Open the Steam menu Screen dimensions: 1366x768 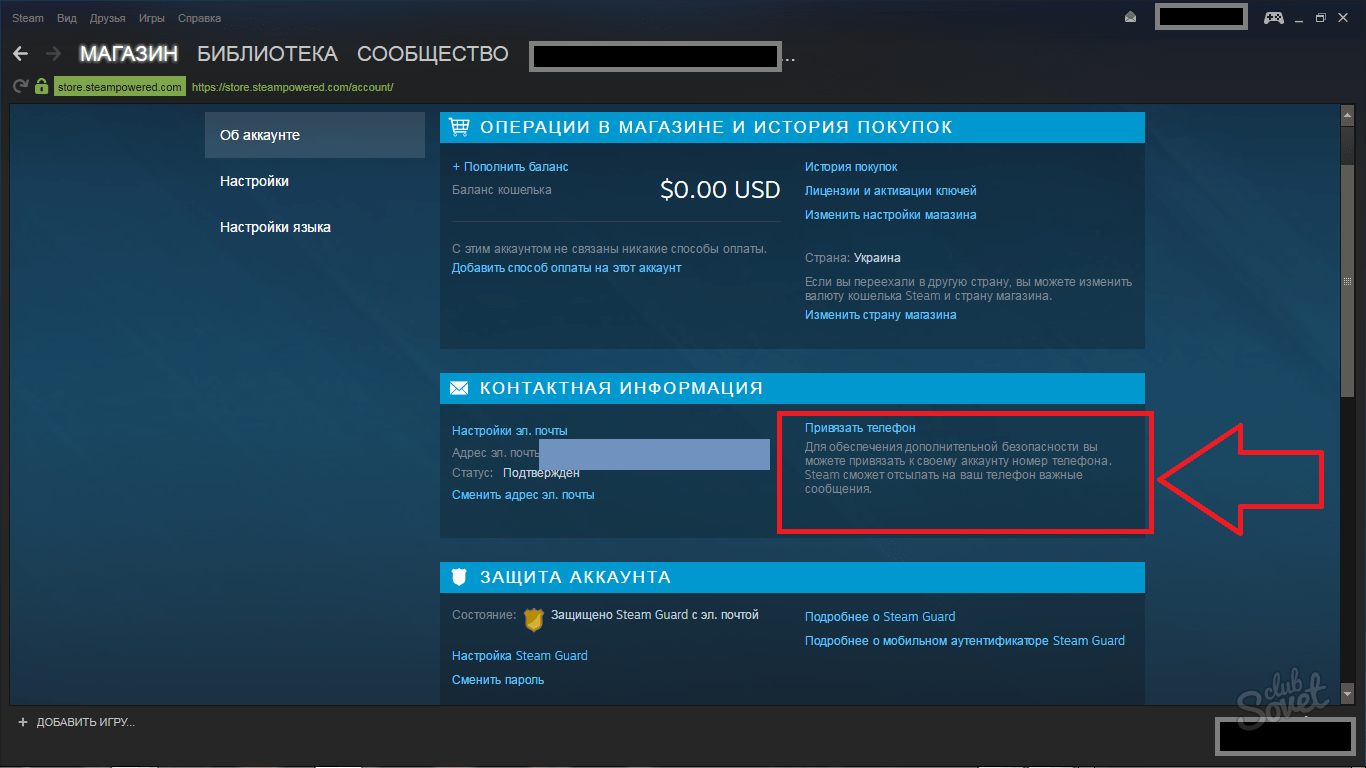pos(28,18)
